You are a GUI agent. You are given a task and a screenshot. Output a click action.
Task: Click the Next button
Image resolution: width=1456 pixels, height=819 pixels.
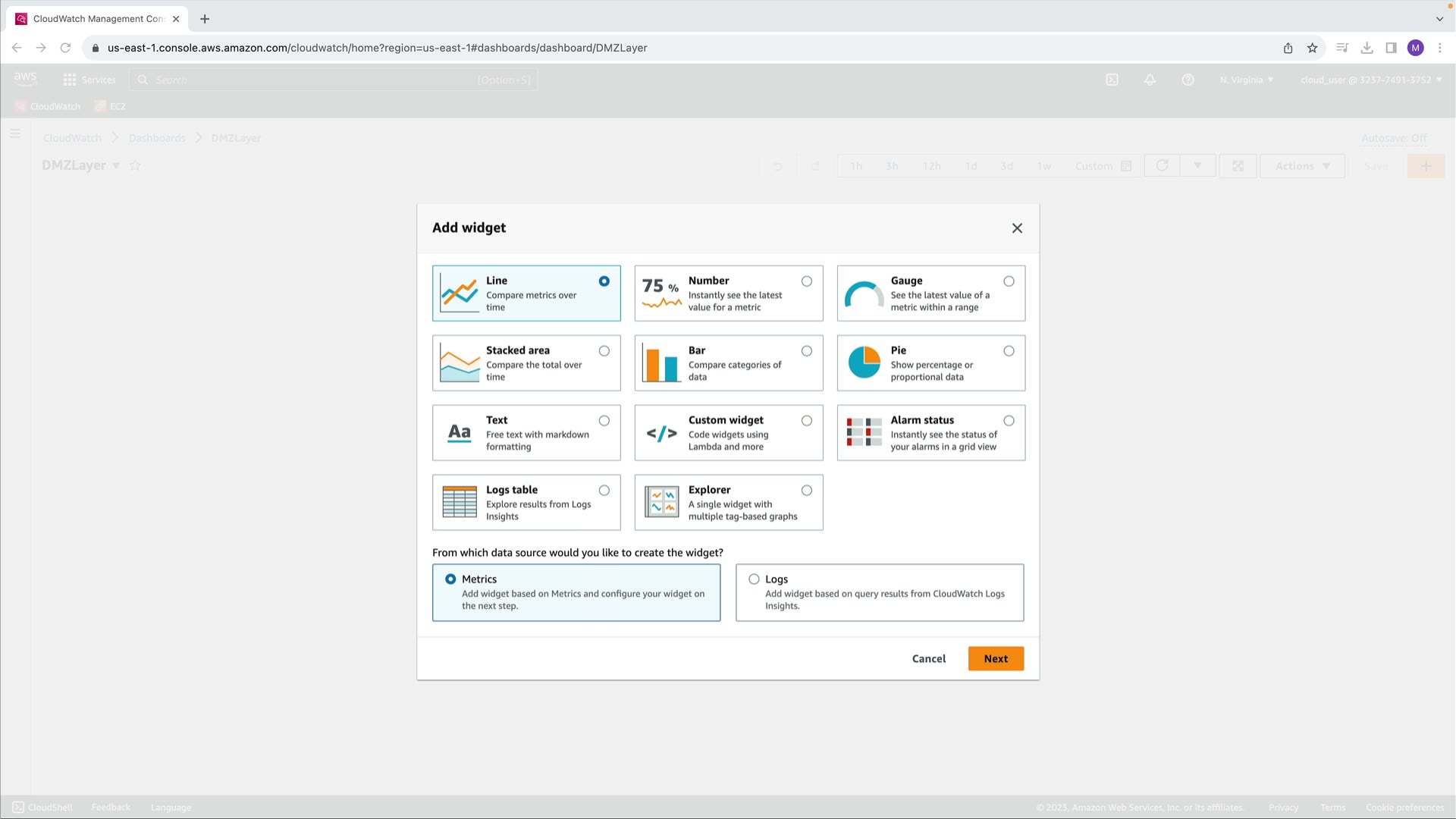tap(996, 659)
